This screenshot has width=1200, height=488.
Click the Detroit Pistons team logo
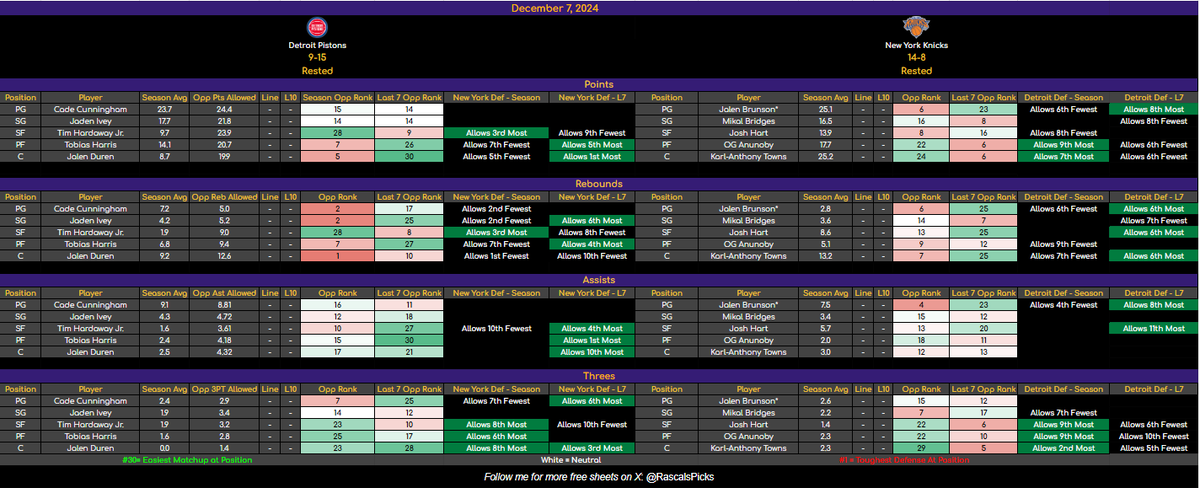[x=315, y=27]
